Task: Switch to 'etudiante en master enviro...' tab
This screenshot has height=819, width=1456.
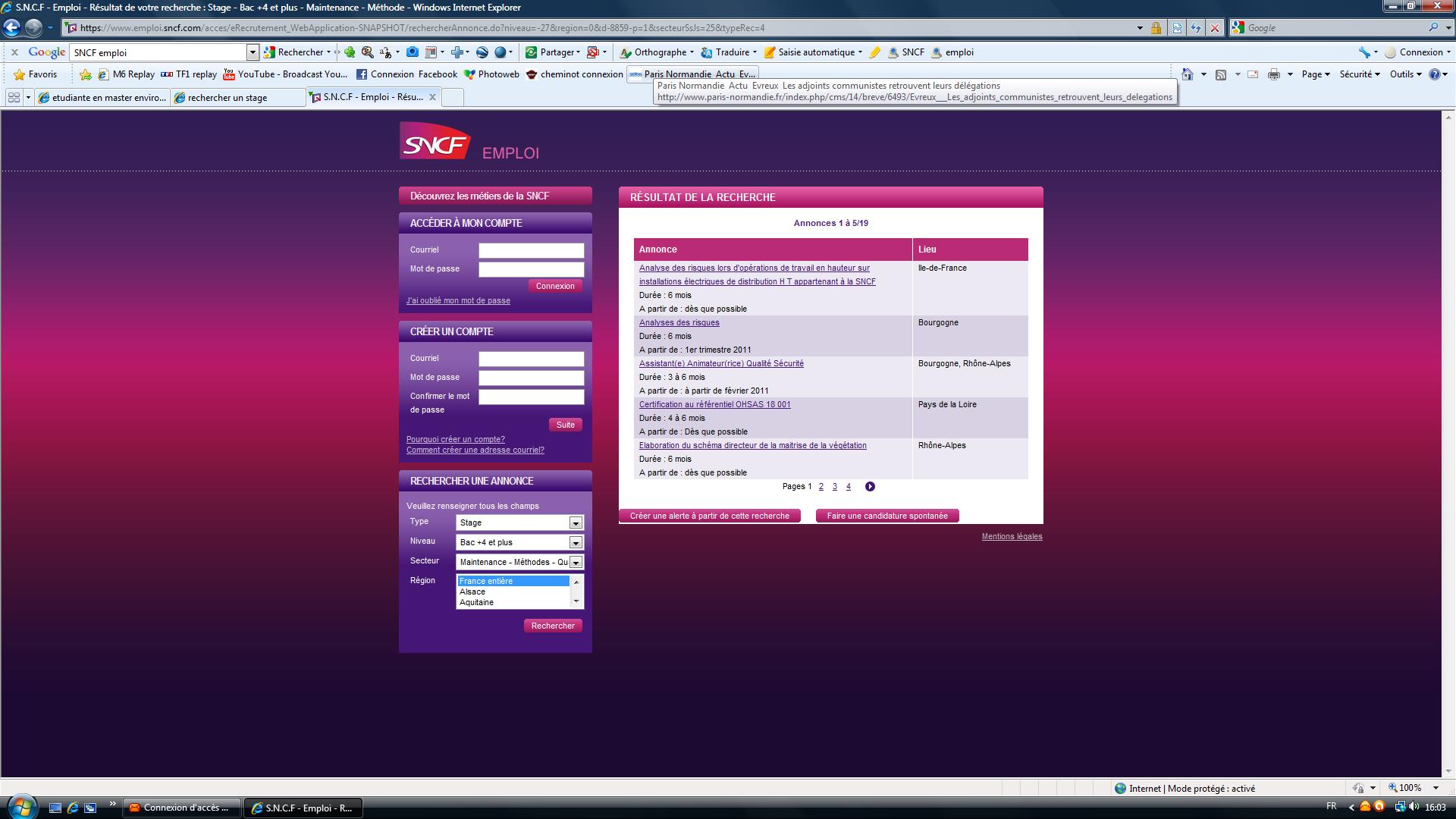Action: 102,97
